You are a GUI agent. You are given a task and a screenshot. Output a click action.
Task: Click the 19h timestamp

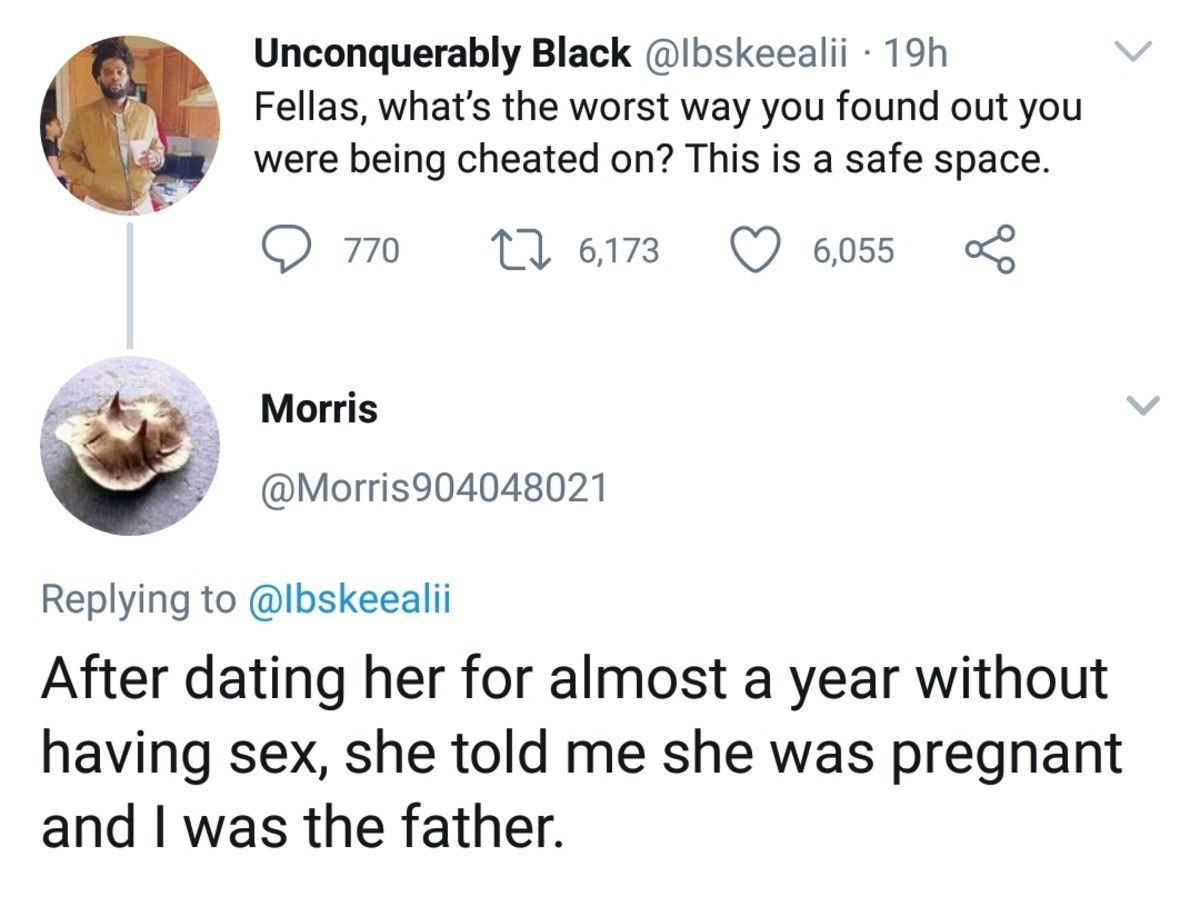pos(916,53)
